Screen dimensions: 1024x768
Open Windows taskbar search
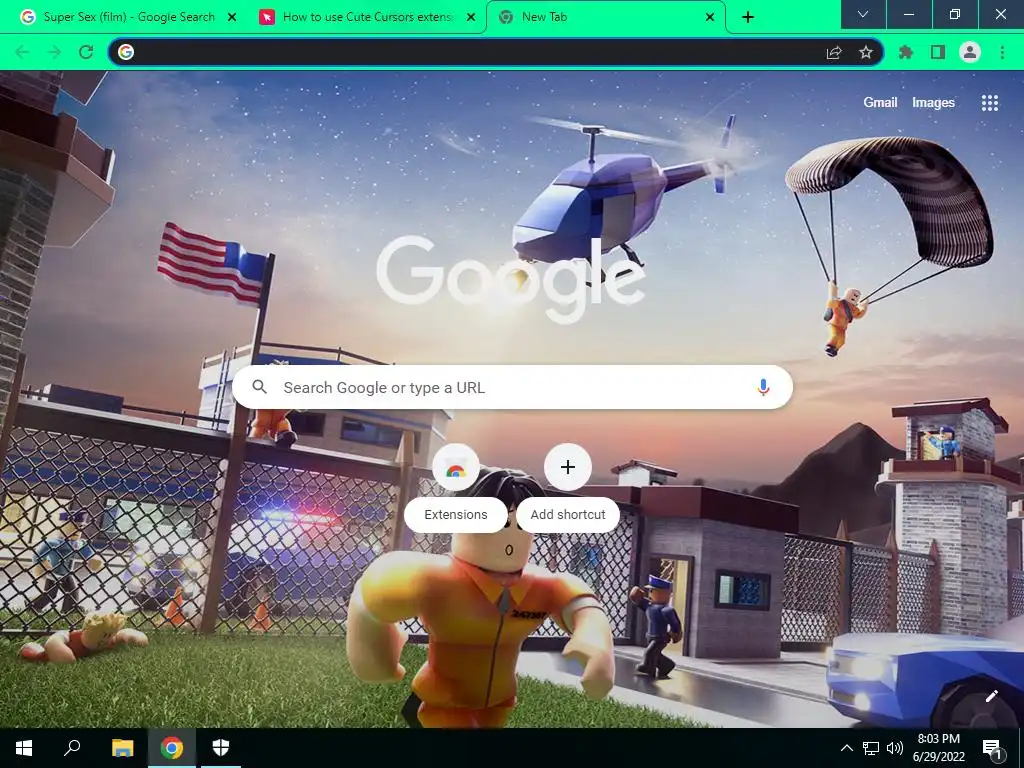point(72,748)
